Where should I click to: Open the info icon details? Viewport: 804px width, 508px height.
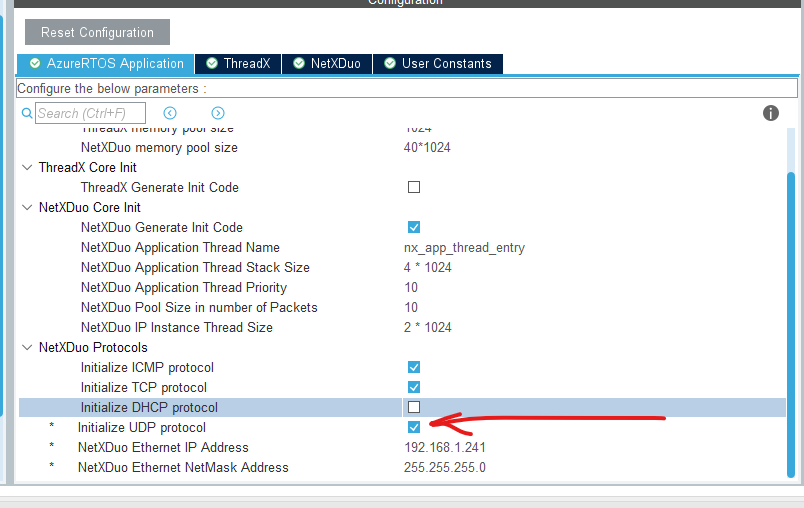click(x=770, y=113)
